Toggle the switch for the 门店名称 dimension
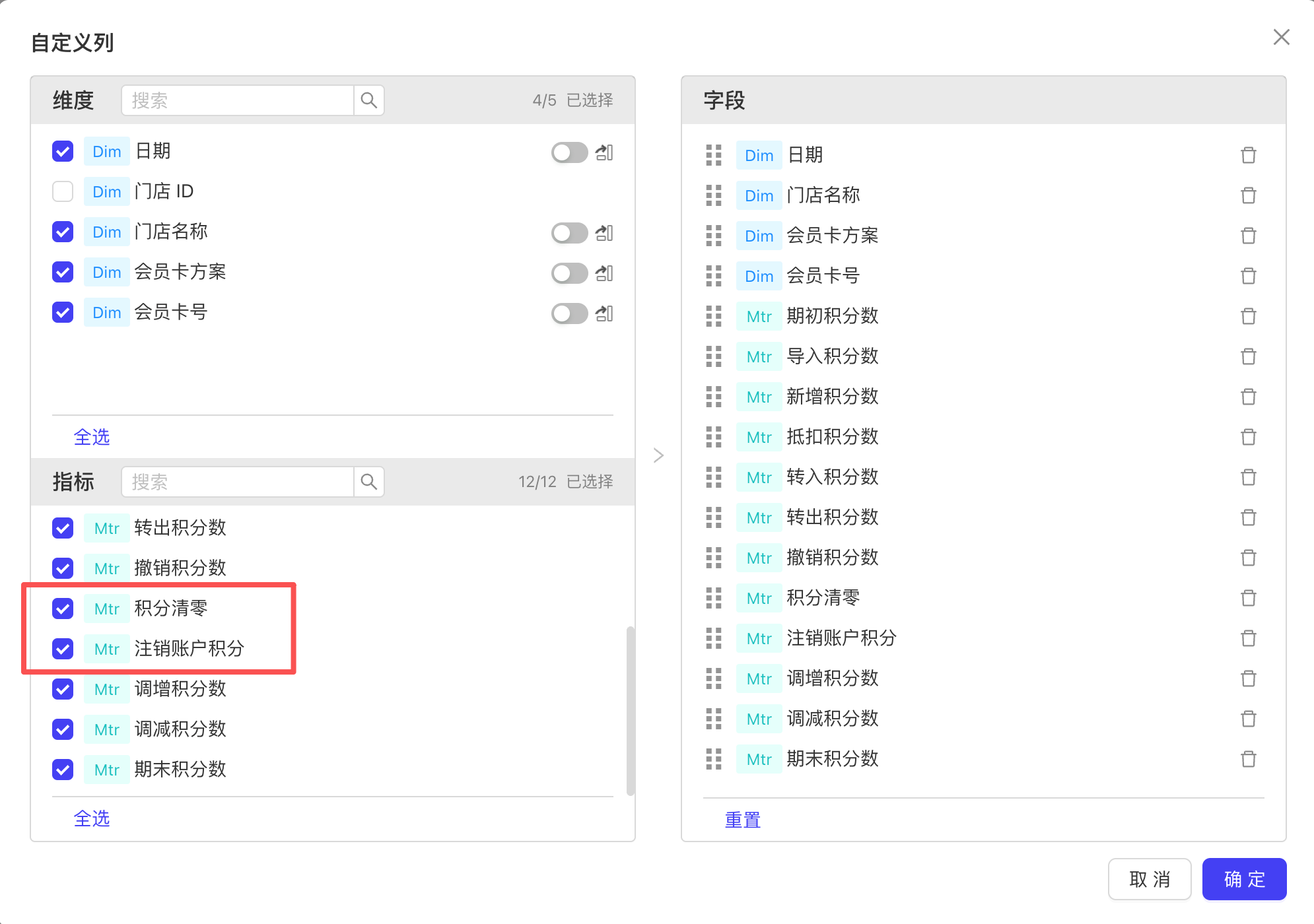This screenshot has height=924, width=1314. (x=569, y=233)
